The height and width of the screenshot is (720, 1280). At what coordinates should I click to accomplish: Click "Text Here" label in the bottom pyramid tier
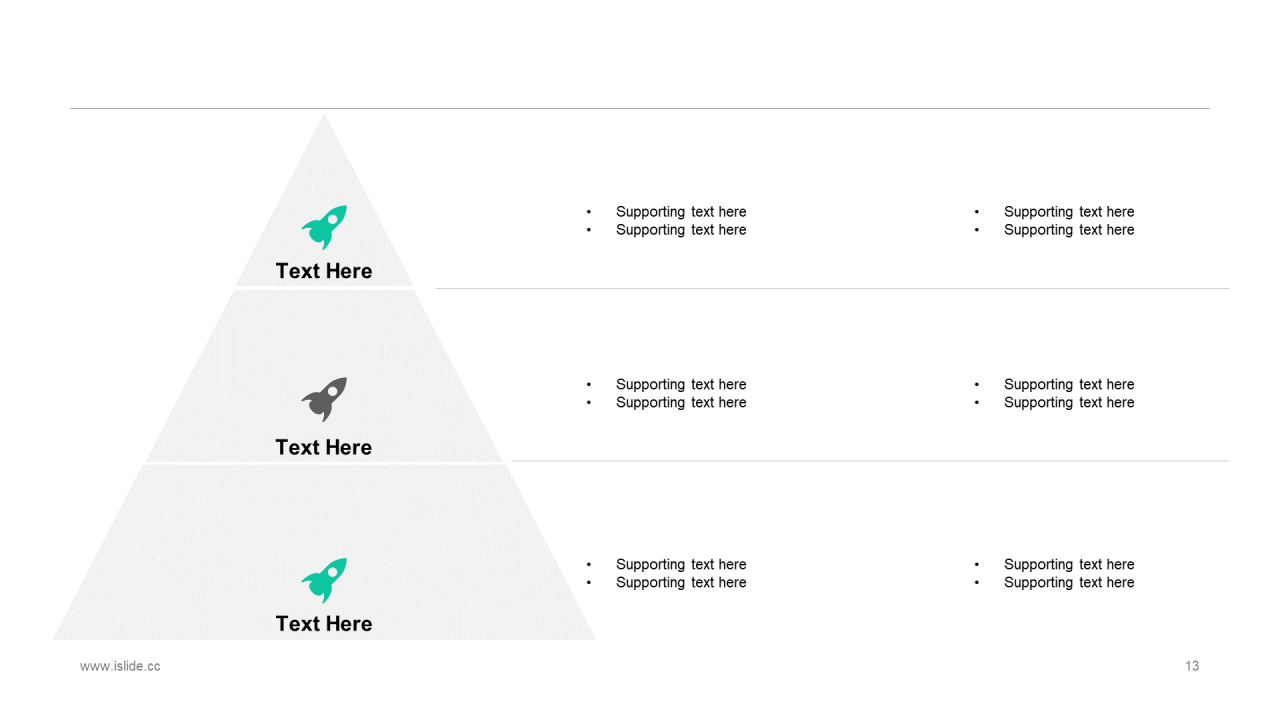(x=324, y=624)
